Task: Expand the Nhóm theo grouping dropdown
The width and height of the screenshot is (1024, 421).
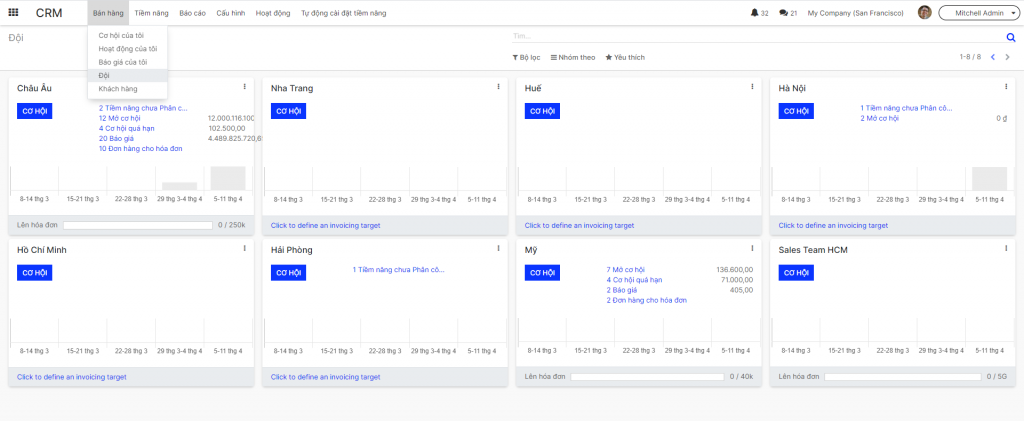Action: click(573, 57)
